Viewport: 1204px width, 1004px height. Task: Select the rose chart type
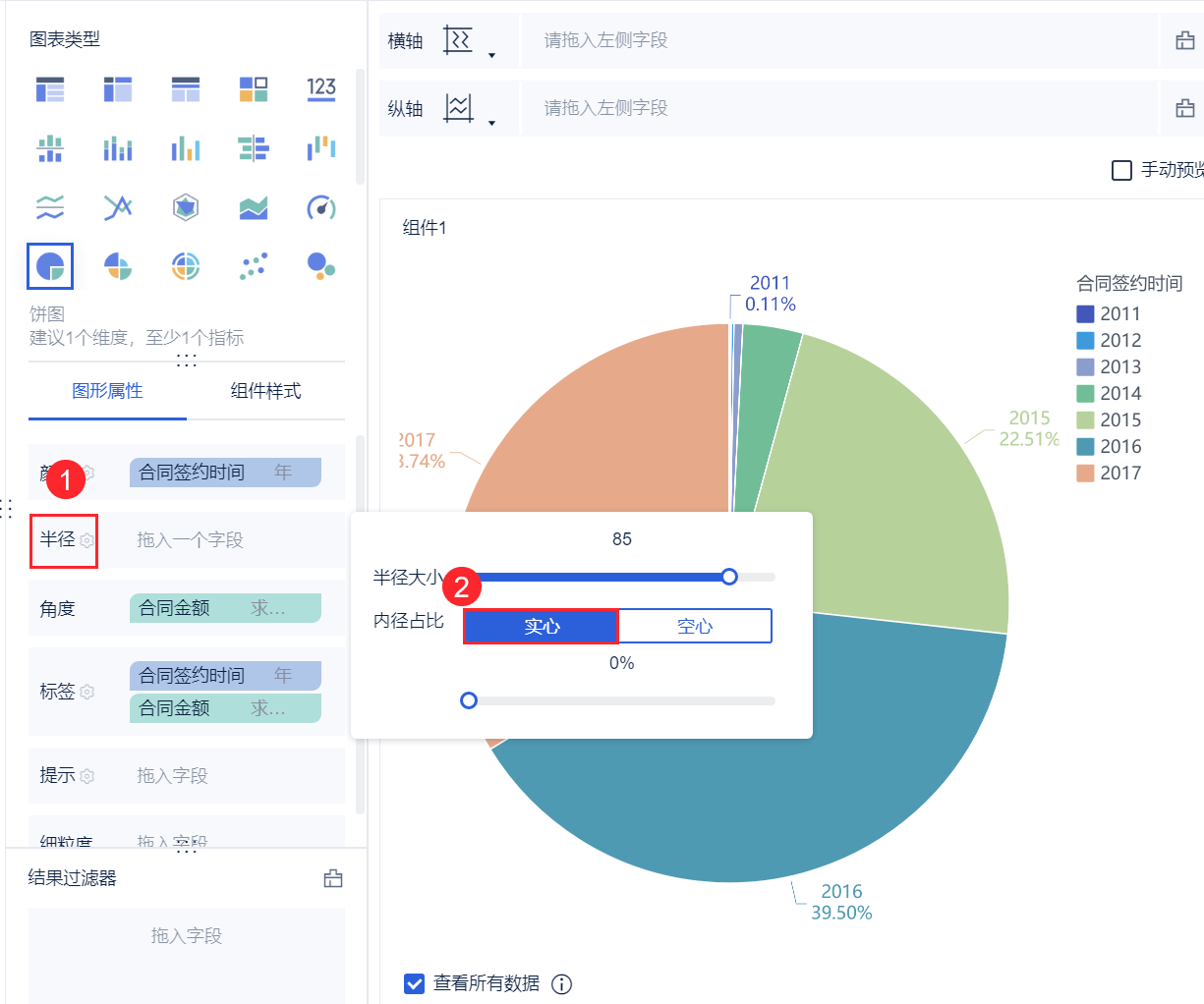118,266
